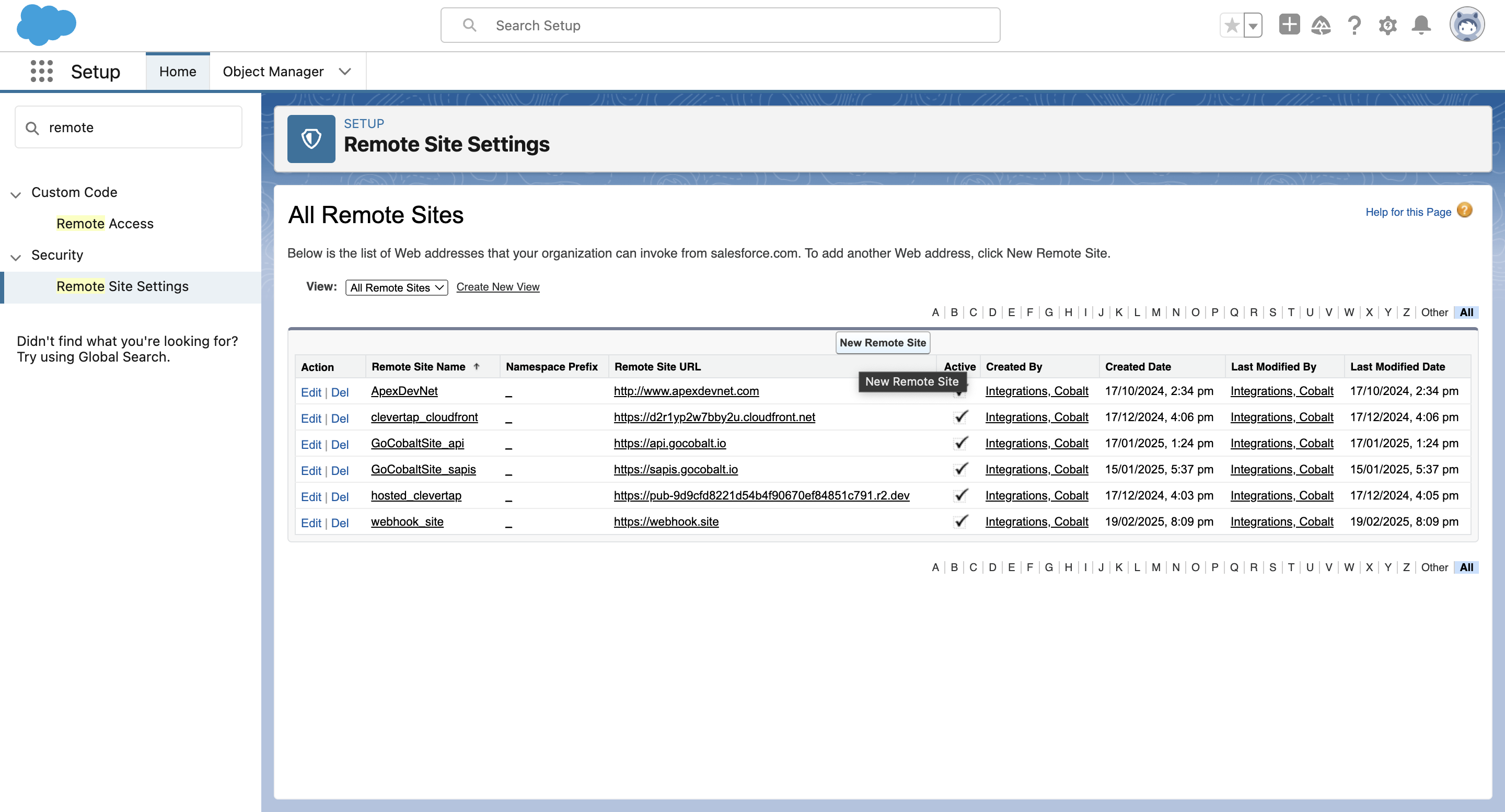This screenshot has width=1505, height=812.
Task: Click the notifications bell icon
Action: click(x=1421, y=25)
